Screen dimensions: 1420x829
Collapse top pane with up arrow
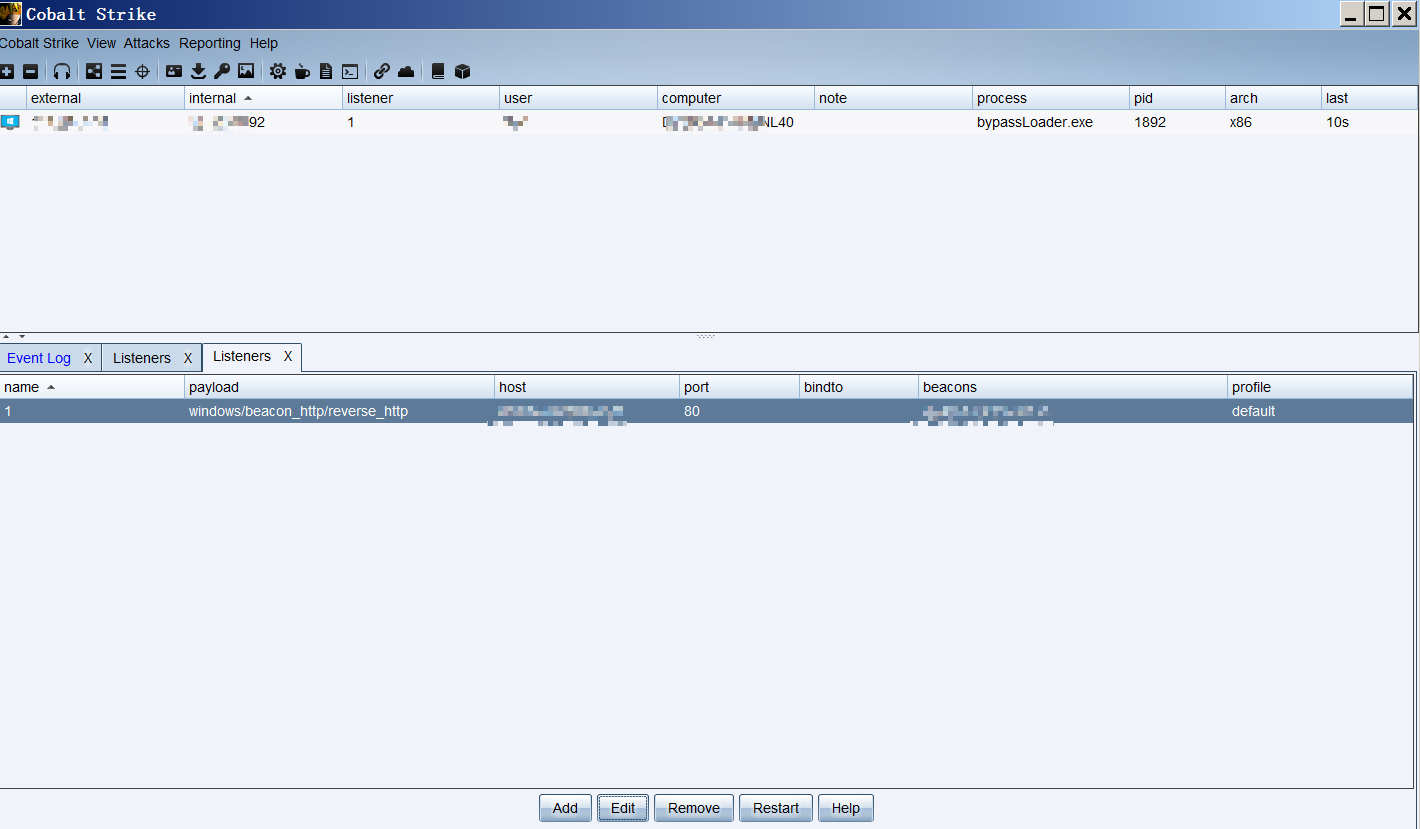click(6, 337)
